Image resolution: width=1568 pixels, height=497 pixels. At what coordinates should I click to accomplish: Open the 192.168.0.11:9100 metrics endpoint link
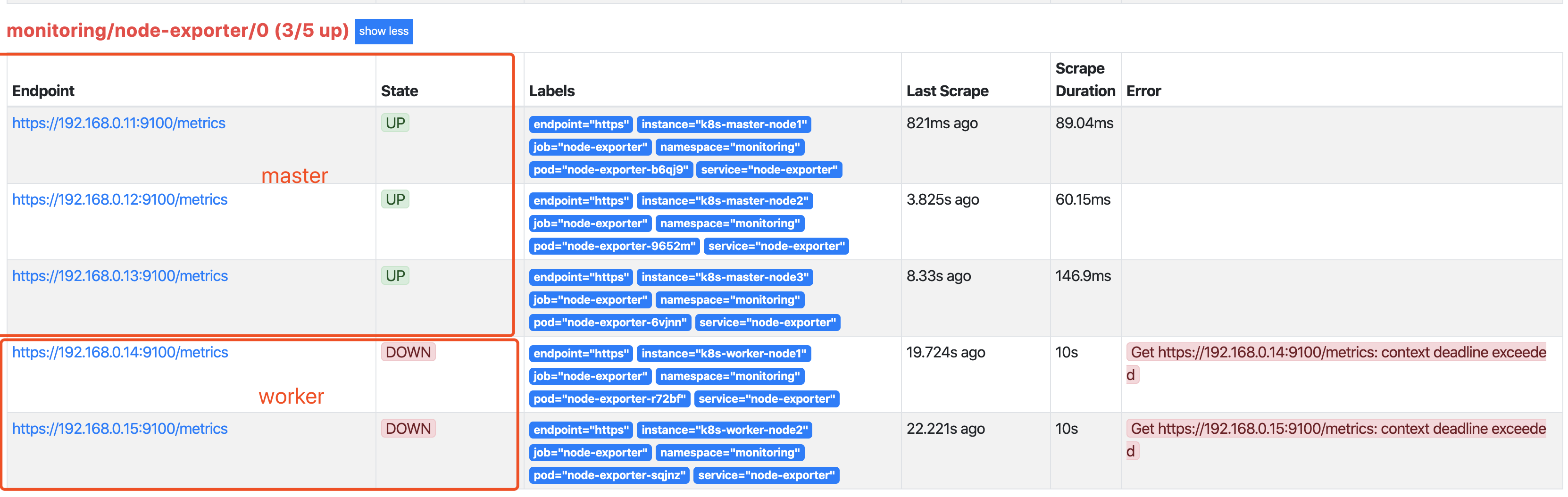coord(119,123)
